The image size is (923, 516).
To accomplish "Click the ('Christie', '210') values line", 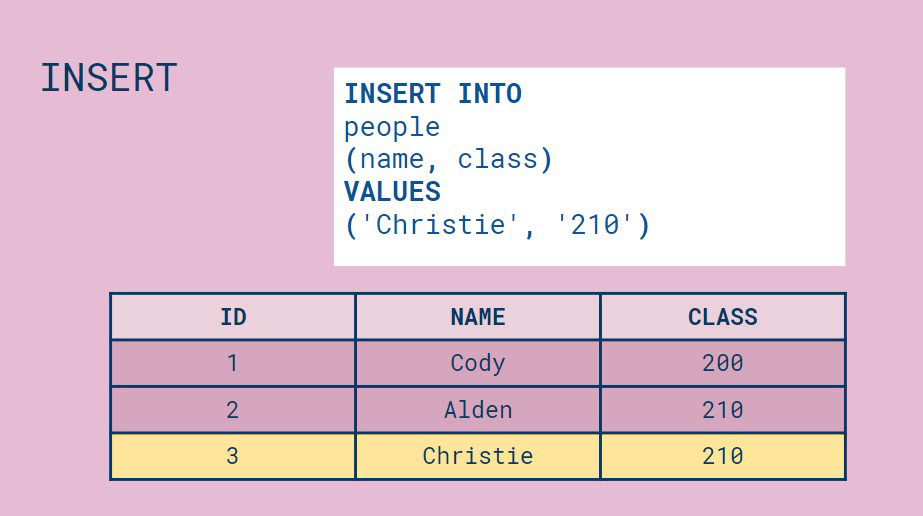I will (x=497, y=225).
